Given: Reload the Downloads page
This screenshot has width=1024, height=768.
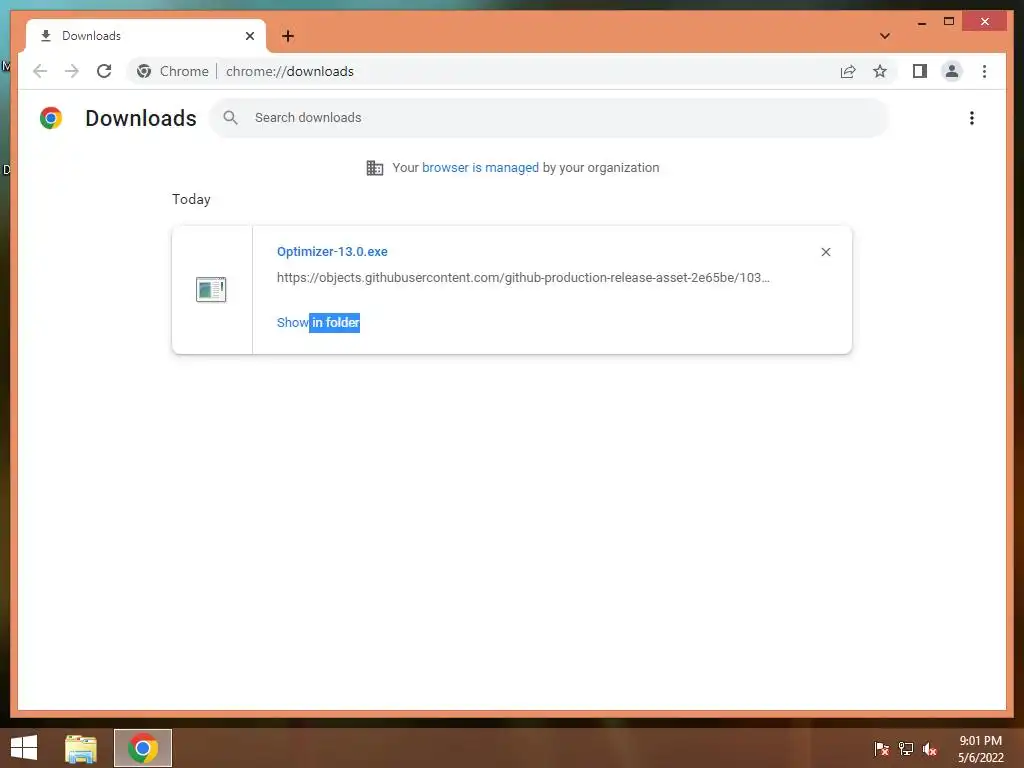Looking at the screenshot, I should (104, 71).
